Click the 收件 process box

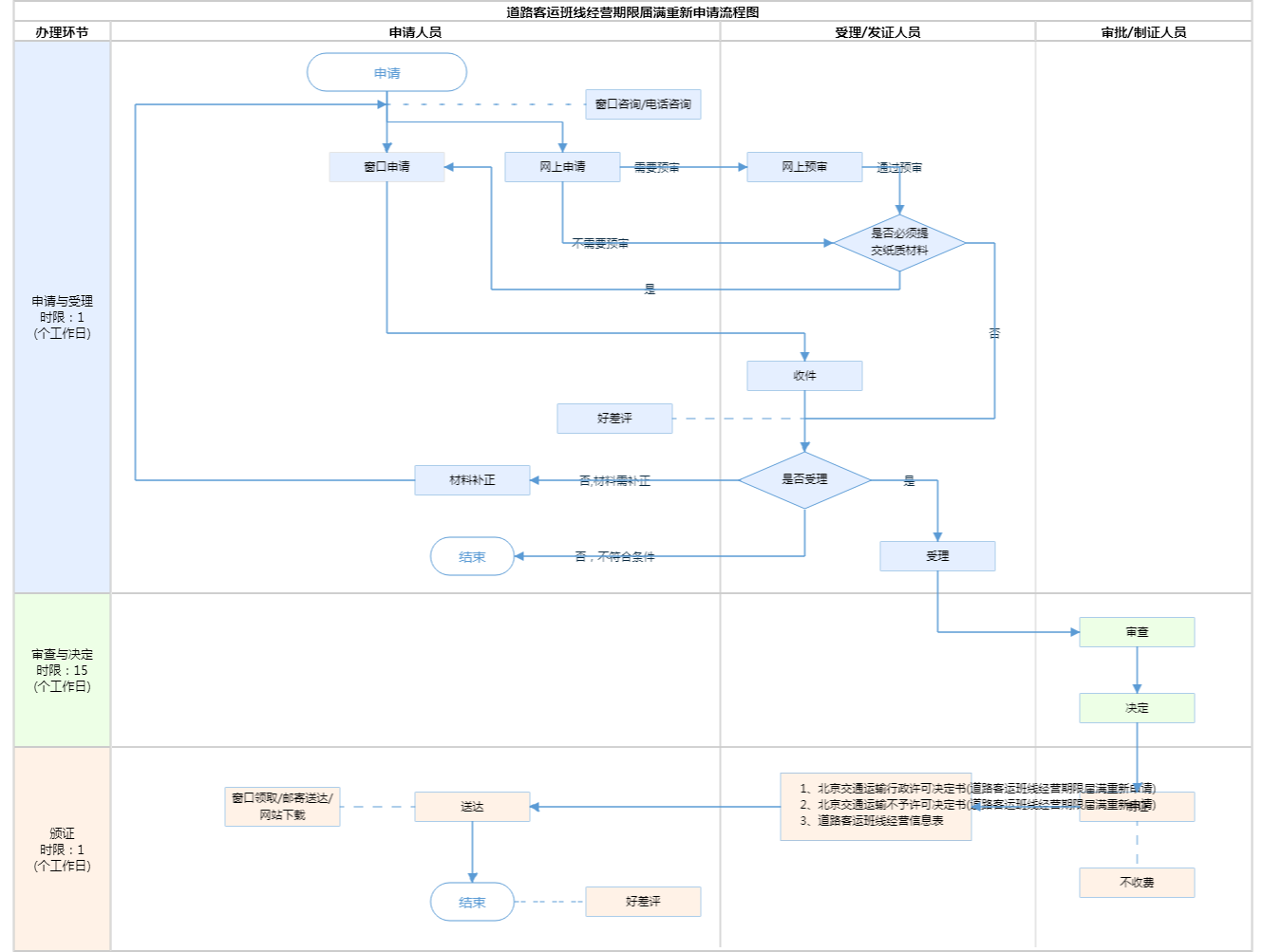(x=804, y=376)
